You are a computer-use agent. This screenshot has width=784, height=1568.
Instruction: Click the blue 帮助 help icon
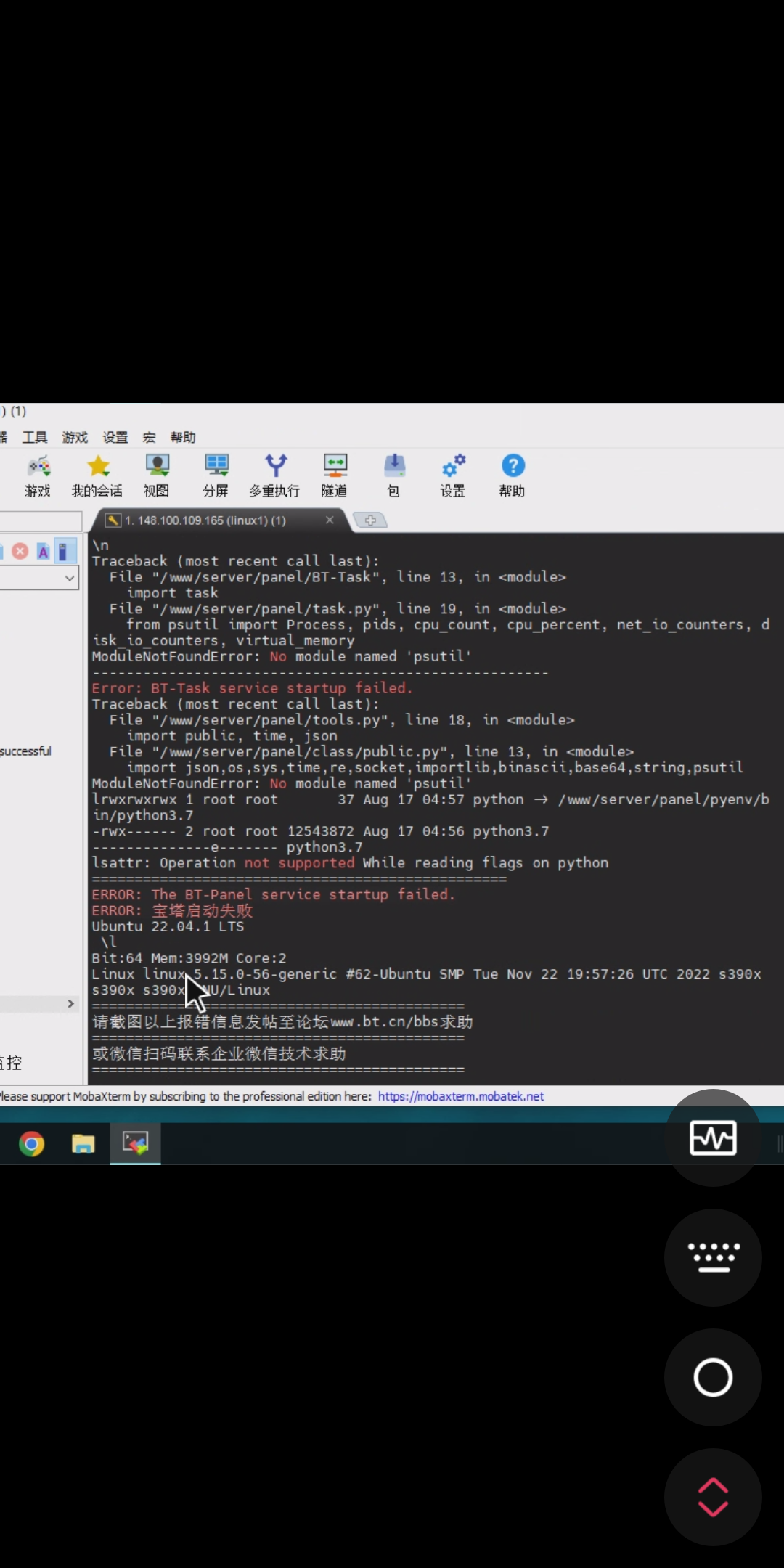[513, 476]
